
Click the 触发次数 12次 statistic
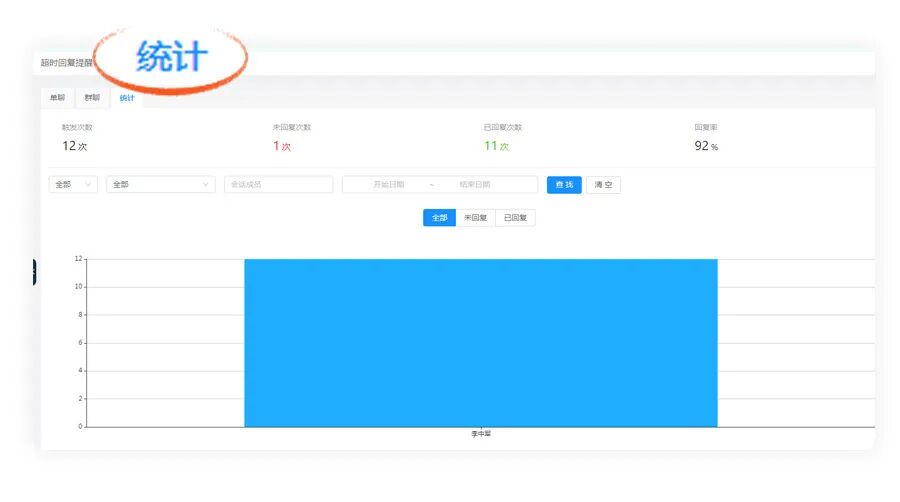pyautogui.click(x=75, y=146)
